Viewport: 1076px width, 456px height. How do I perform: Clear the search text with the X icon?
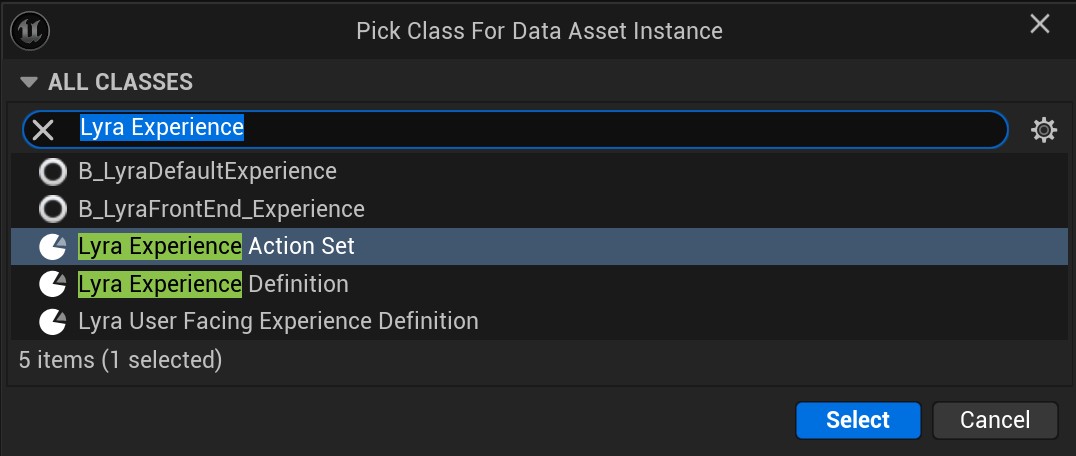click(43, 129)
